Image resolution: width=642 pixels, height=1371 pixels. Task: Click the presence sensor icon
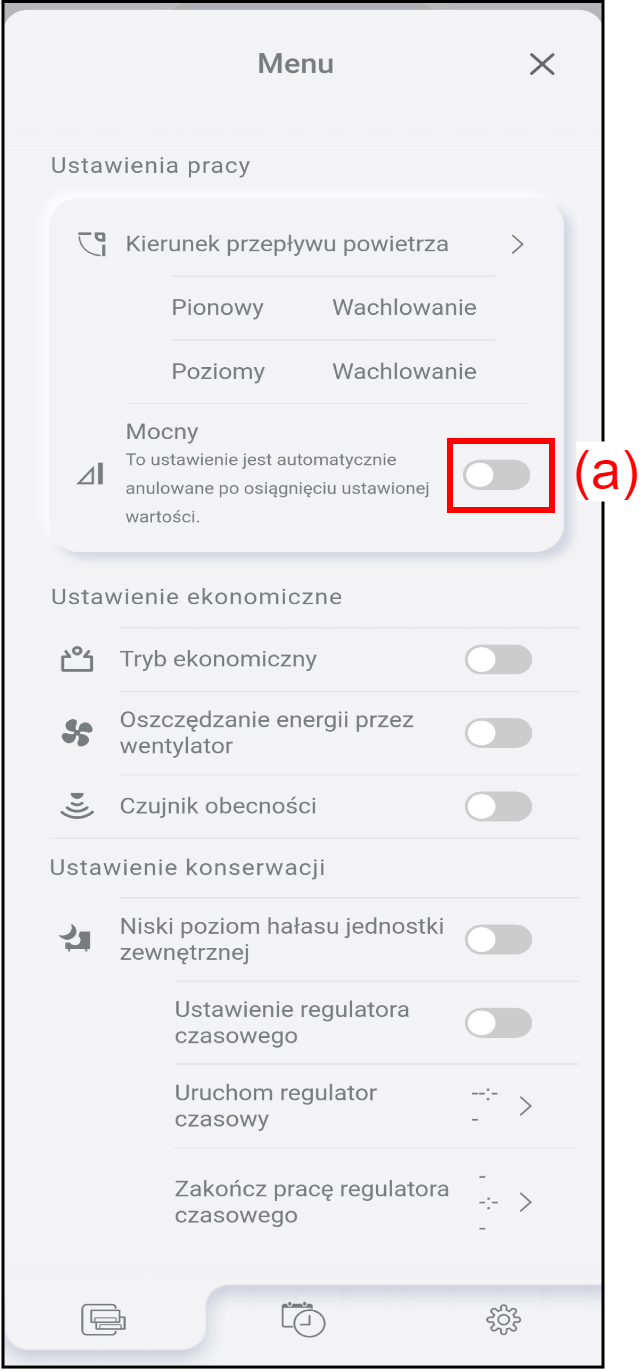(x=77, y=806)
